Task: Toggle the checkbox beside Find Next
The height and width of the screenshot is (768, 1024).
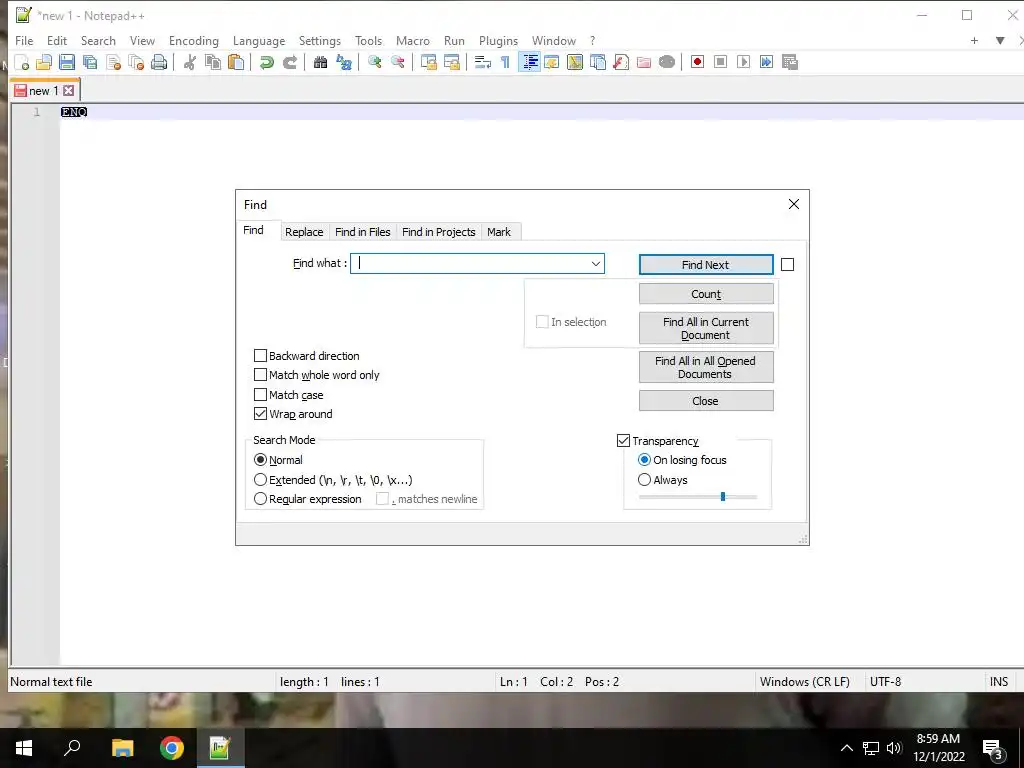Action: 788,264
